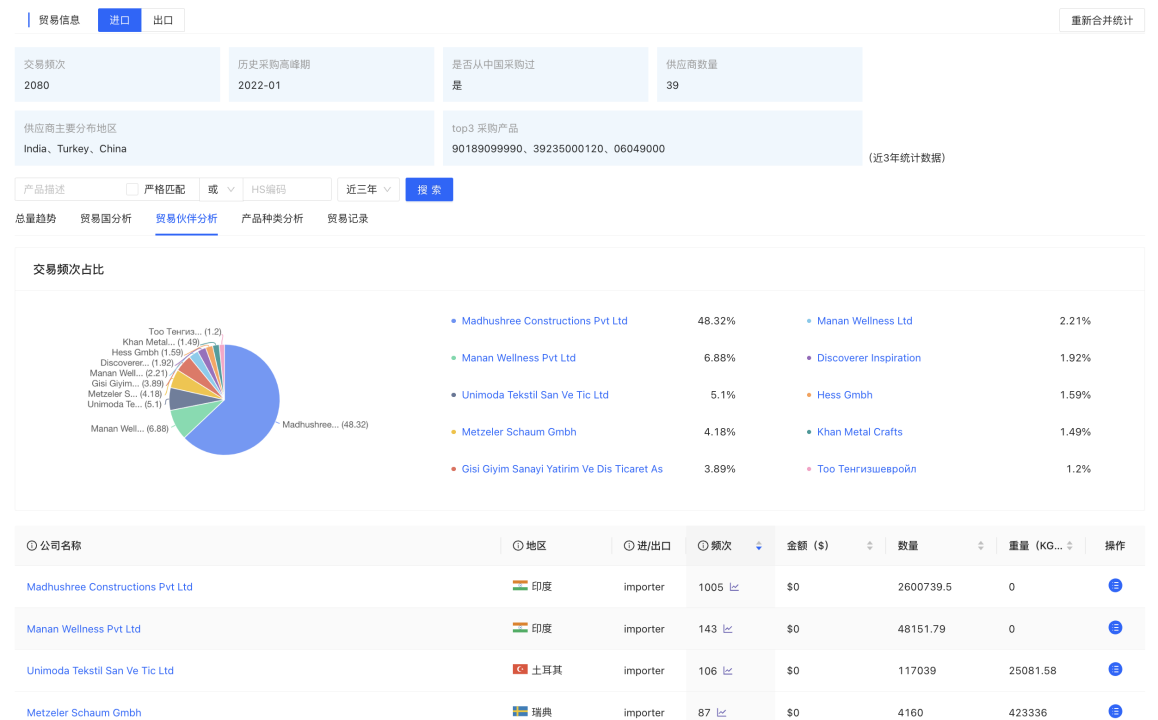Image resolution: width=1158 pixels, height=720 pixels.
Task: Open the action icon for Unimoda Tekstil row
Action: coord(1115,670)
